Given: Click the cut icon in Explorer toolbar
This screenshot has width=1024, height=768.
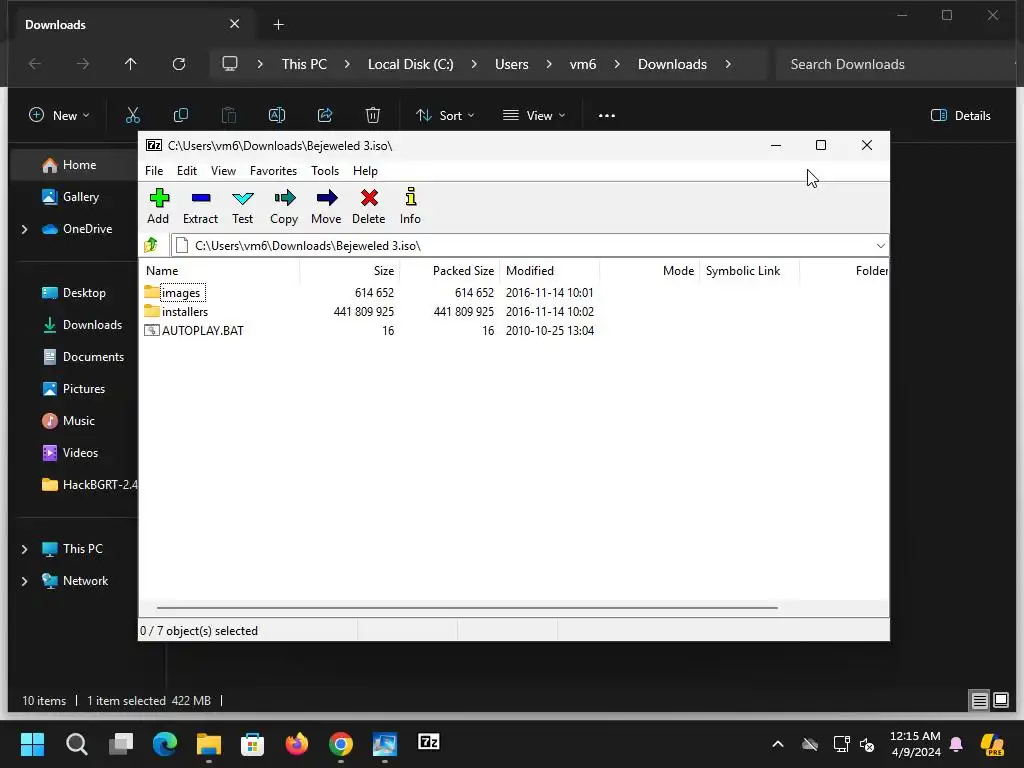Looking at the screenshot, I should pos(133,116).
